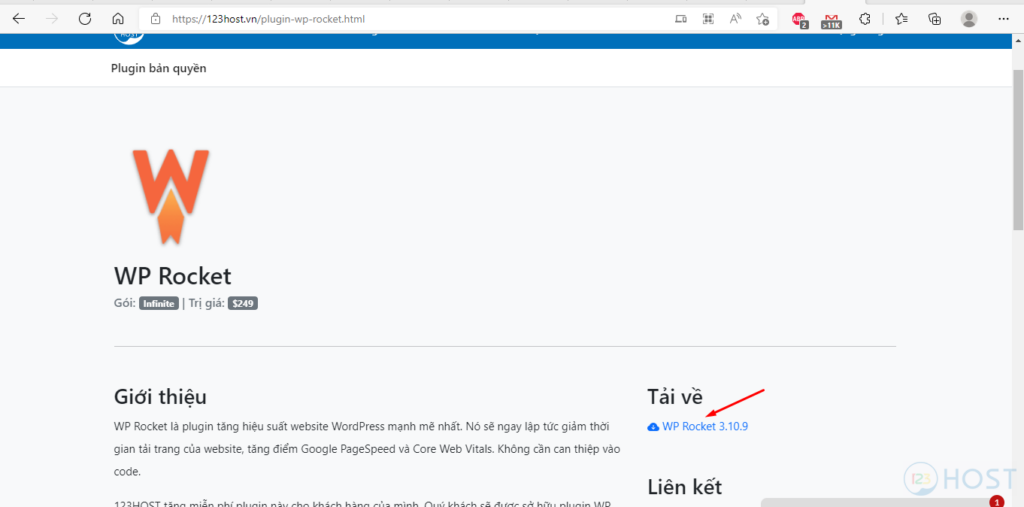The image size is (1024, 507).
Task: Open the Extensions puzzle menu
Action: (x=865, y=19)
